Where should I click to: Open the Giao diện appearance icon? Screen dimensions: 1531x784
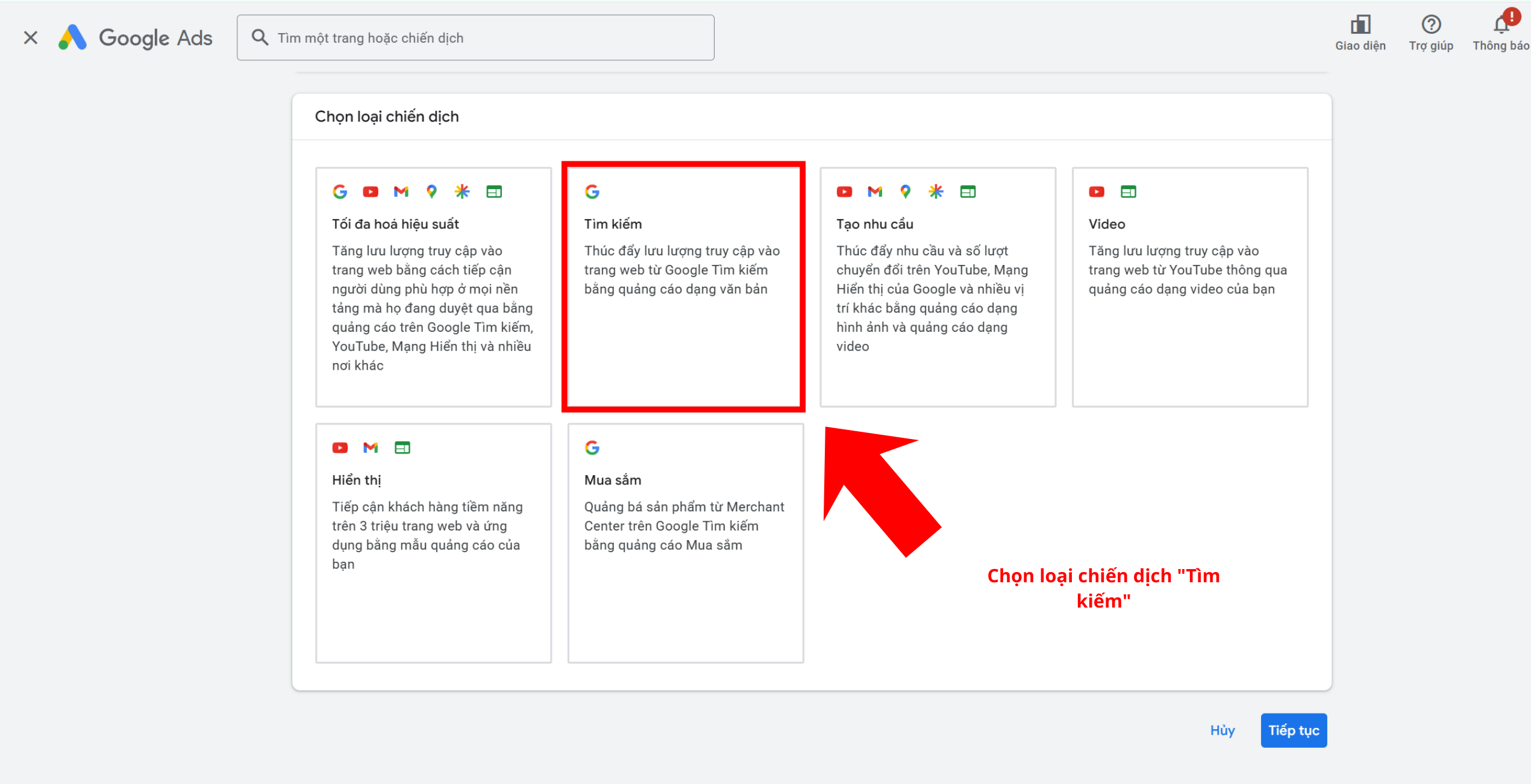pos(1360,25)
